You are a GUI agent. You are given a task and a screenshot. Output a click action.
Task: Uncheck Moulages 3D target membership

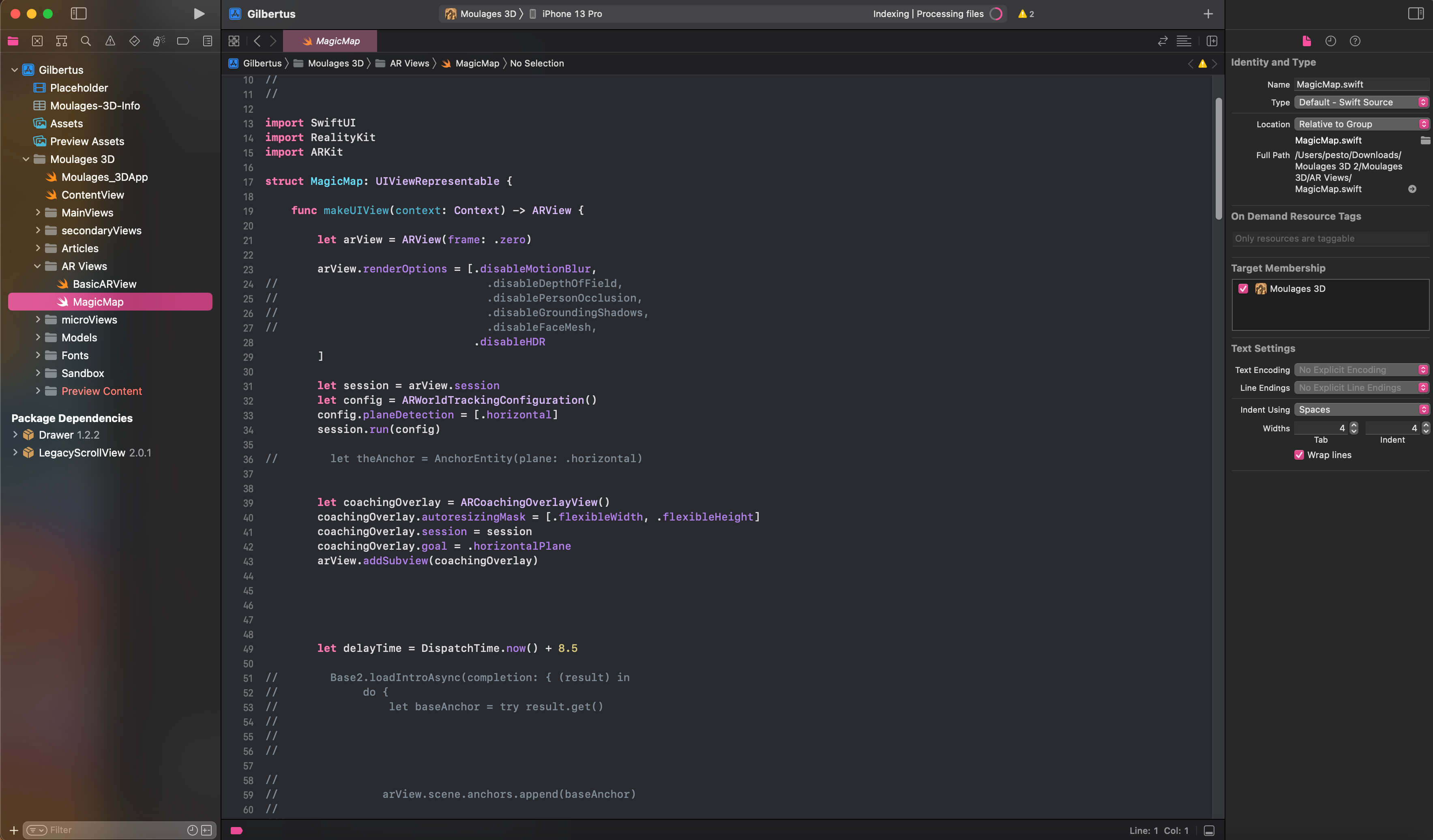[1243, 288]
